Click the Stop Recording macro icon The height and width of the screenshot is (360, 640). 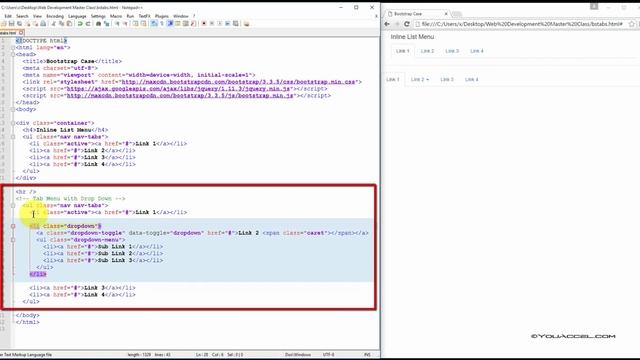click(x=212, y=24)
